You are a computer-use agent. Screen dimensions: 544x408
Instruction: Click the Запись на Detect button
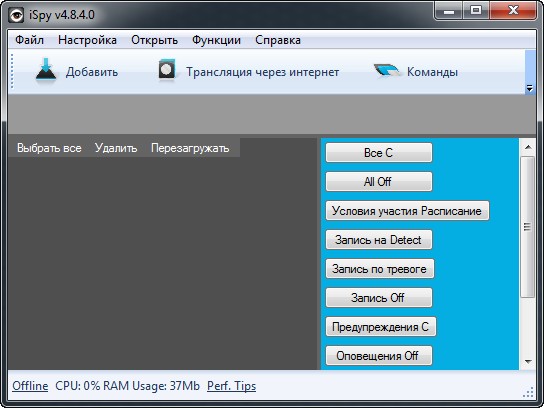[x=379, y=239]
